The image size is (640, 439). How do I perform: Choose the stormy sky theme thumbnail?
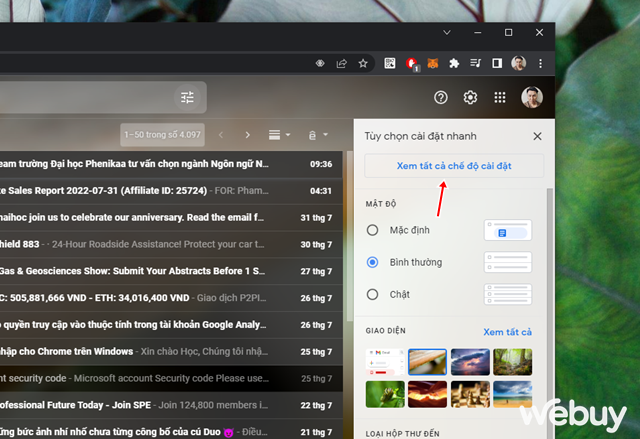470,362
